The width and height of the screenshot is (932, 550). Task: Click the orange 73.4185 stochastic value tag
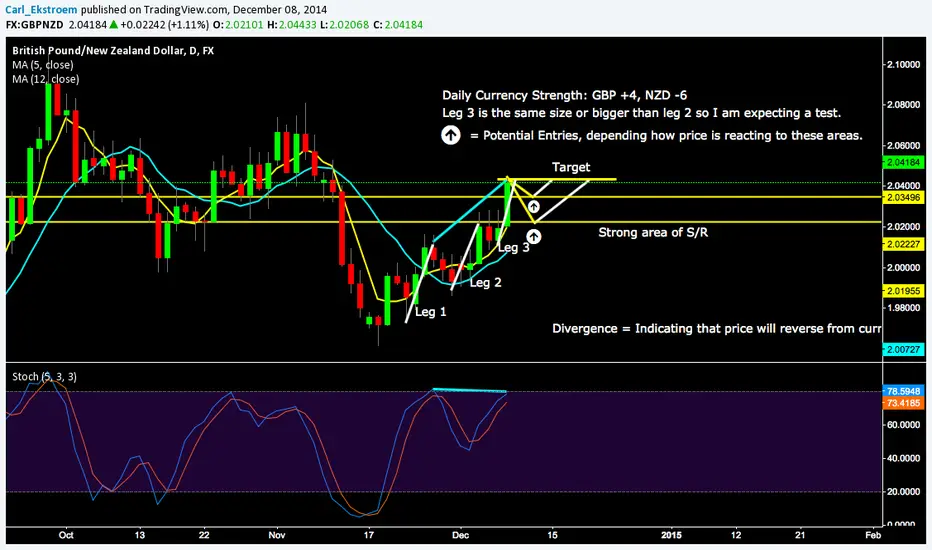pos(903,403)
